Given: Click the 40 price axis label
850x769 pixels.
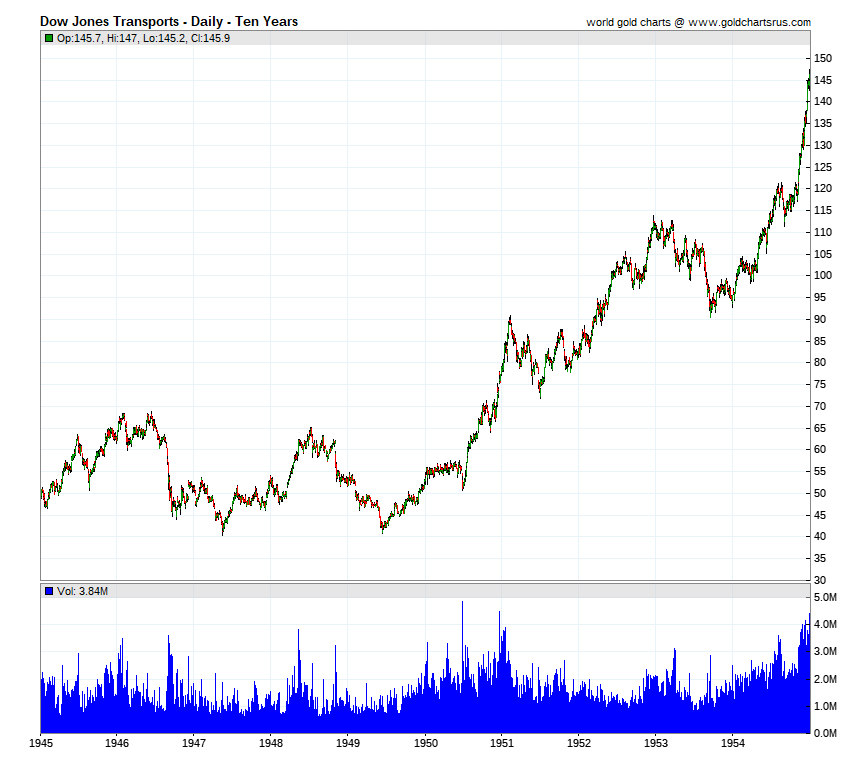Looking at the screenshot, I should coord(820,537).
